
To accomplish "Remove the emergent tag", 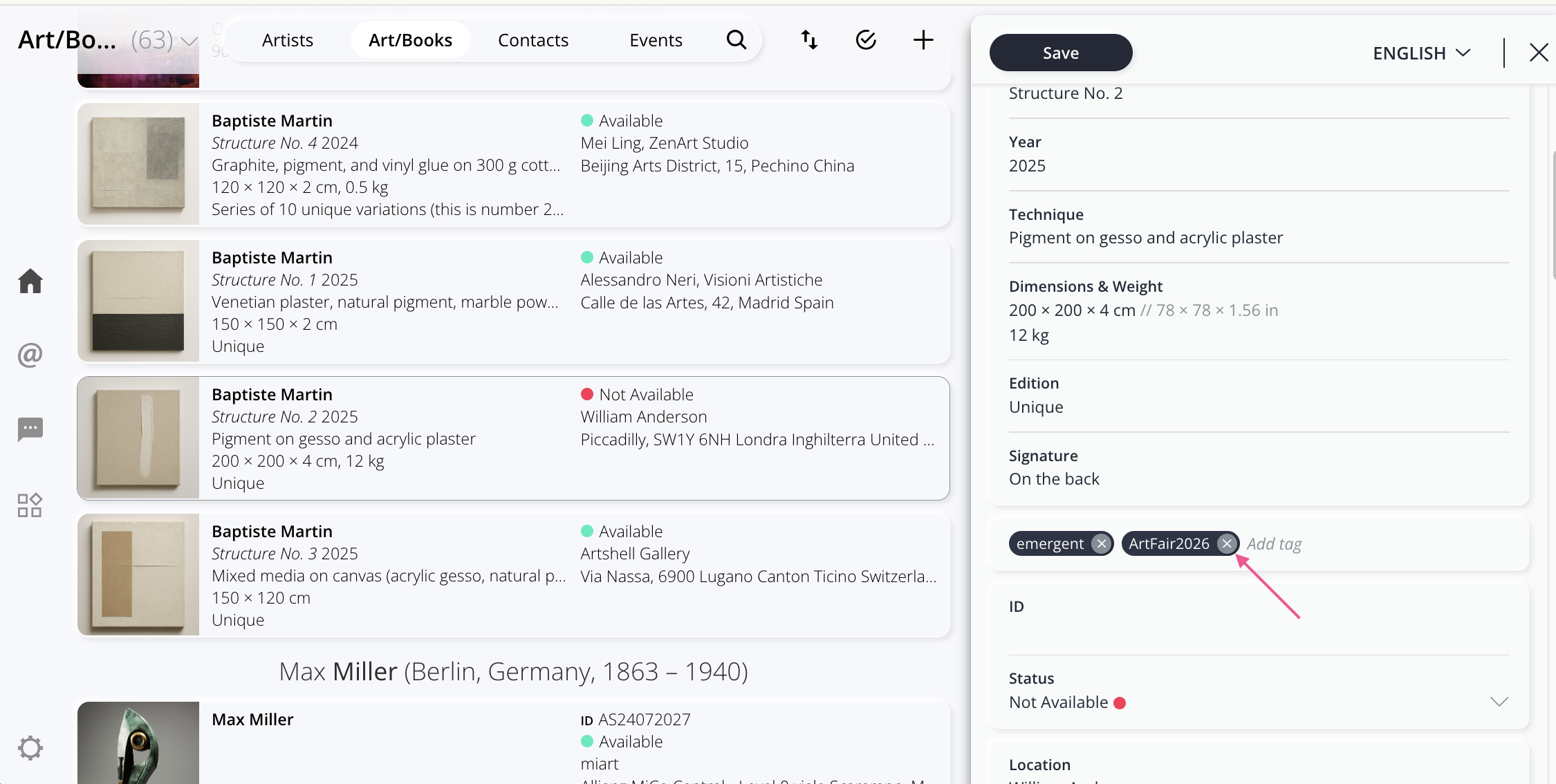I will click(1101, 544).
